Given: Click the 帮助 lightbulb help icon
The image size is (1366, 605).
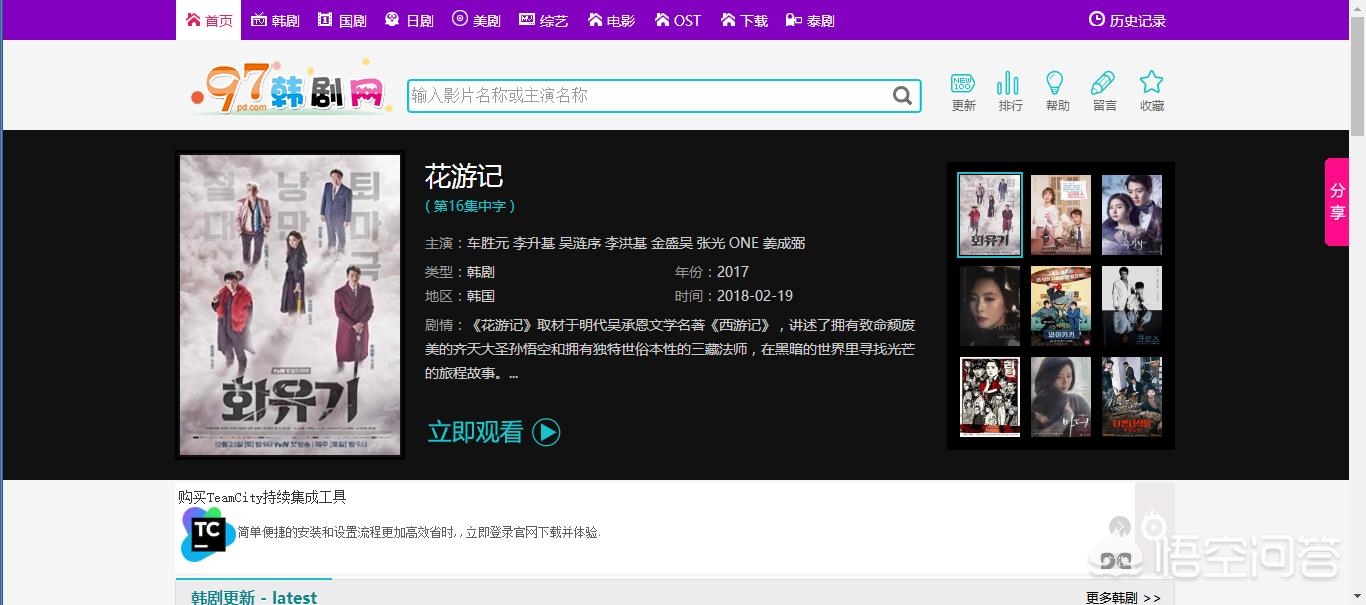Looking at the screenshot, I should [1056, 92].
